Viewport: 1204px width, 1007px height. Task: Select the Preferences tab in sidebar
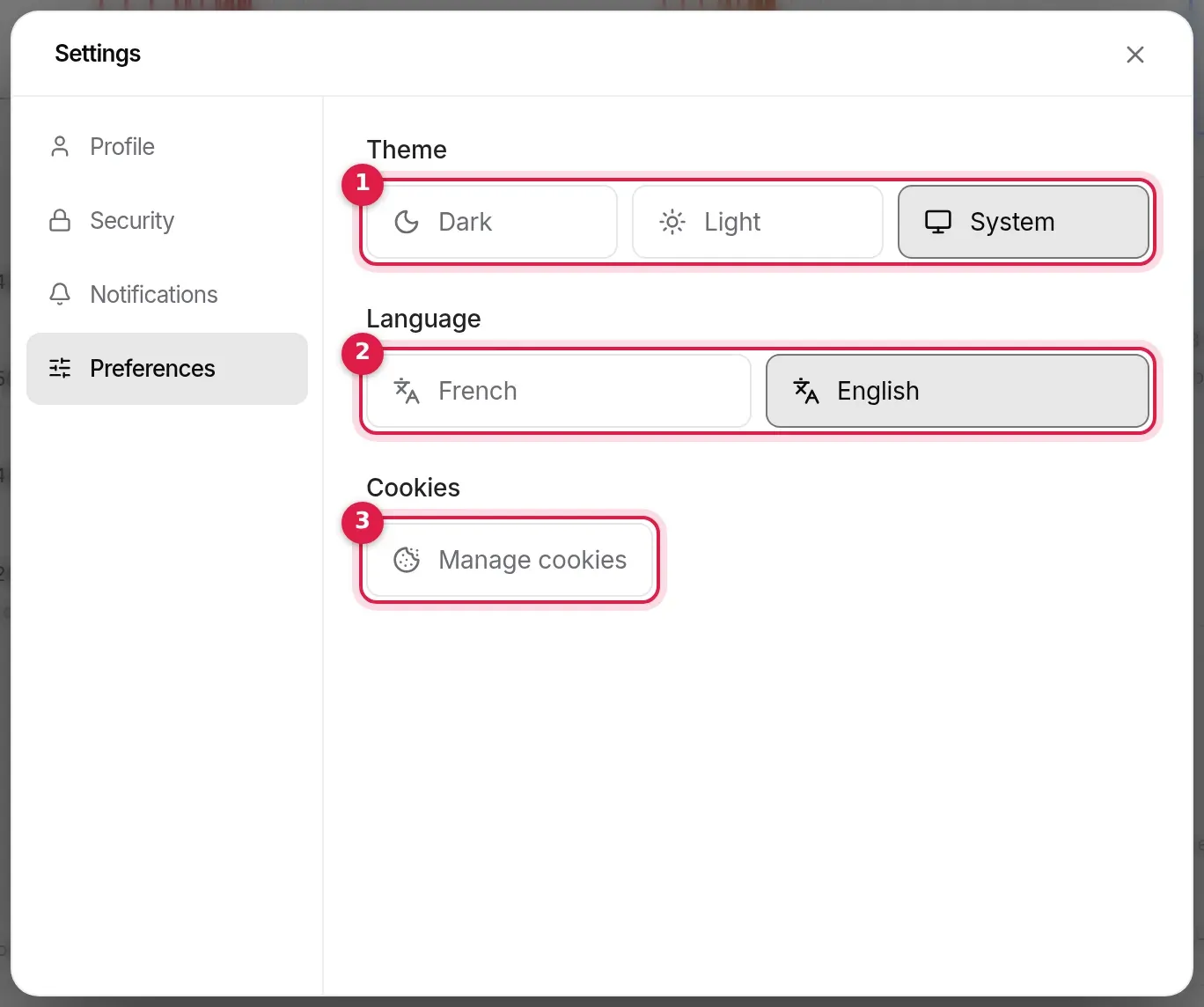pyautogui.click(x=167, y=369)
